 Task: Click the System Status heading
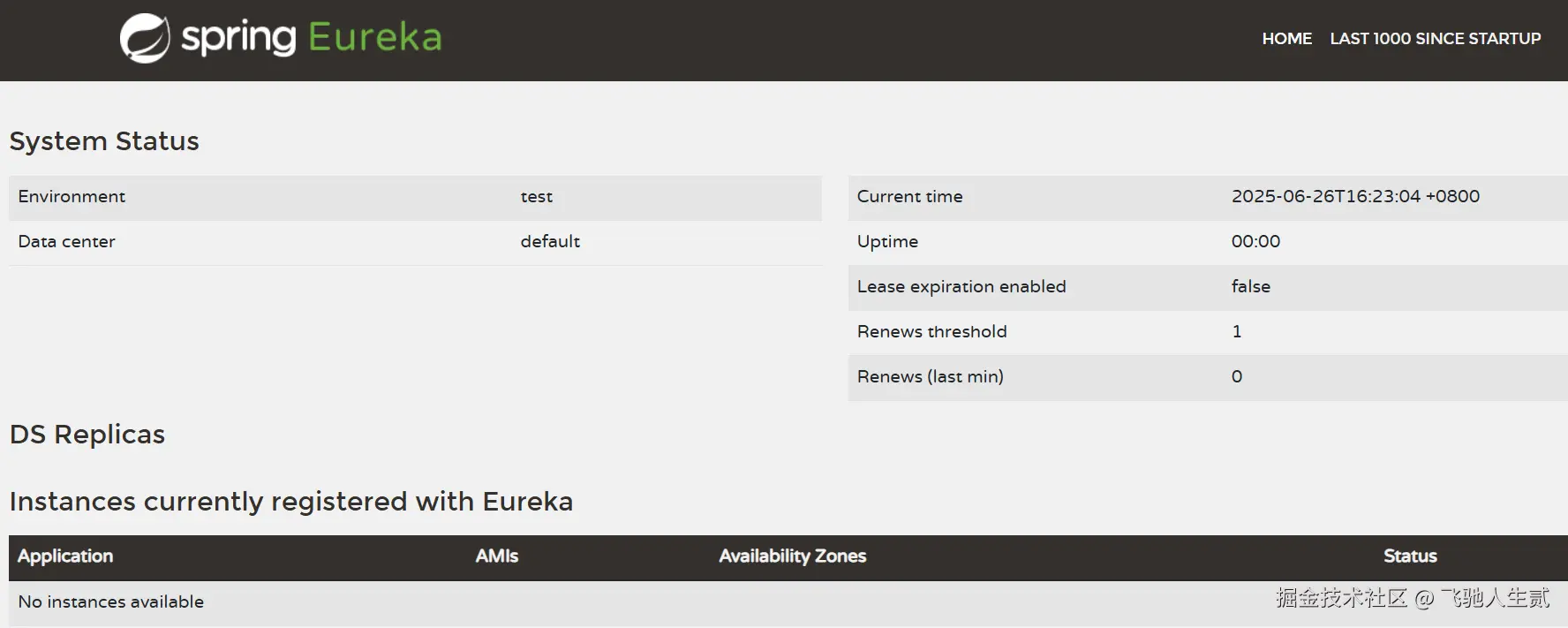[104, 141]
